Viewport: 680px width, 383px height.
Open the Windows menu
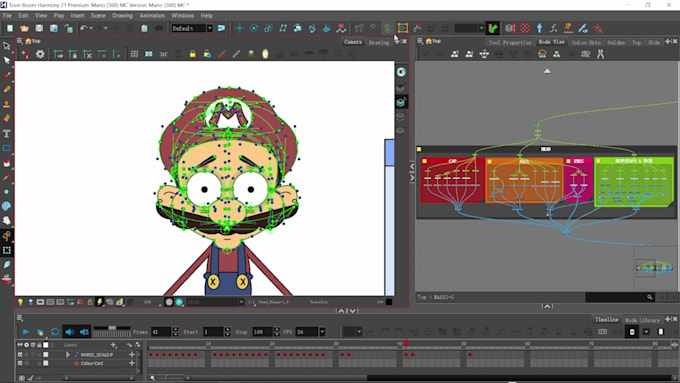183,16
